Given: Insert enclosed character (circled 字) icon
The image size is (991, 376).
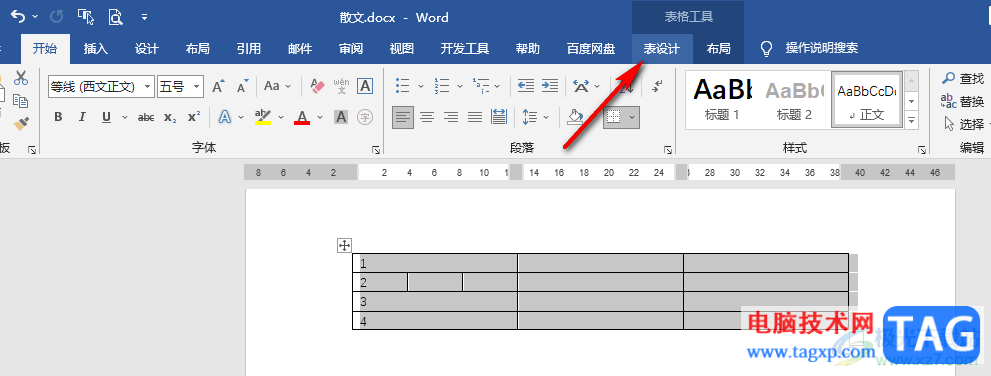Looking at the screenshot, I should click(365, 117).
